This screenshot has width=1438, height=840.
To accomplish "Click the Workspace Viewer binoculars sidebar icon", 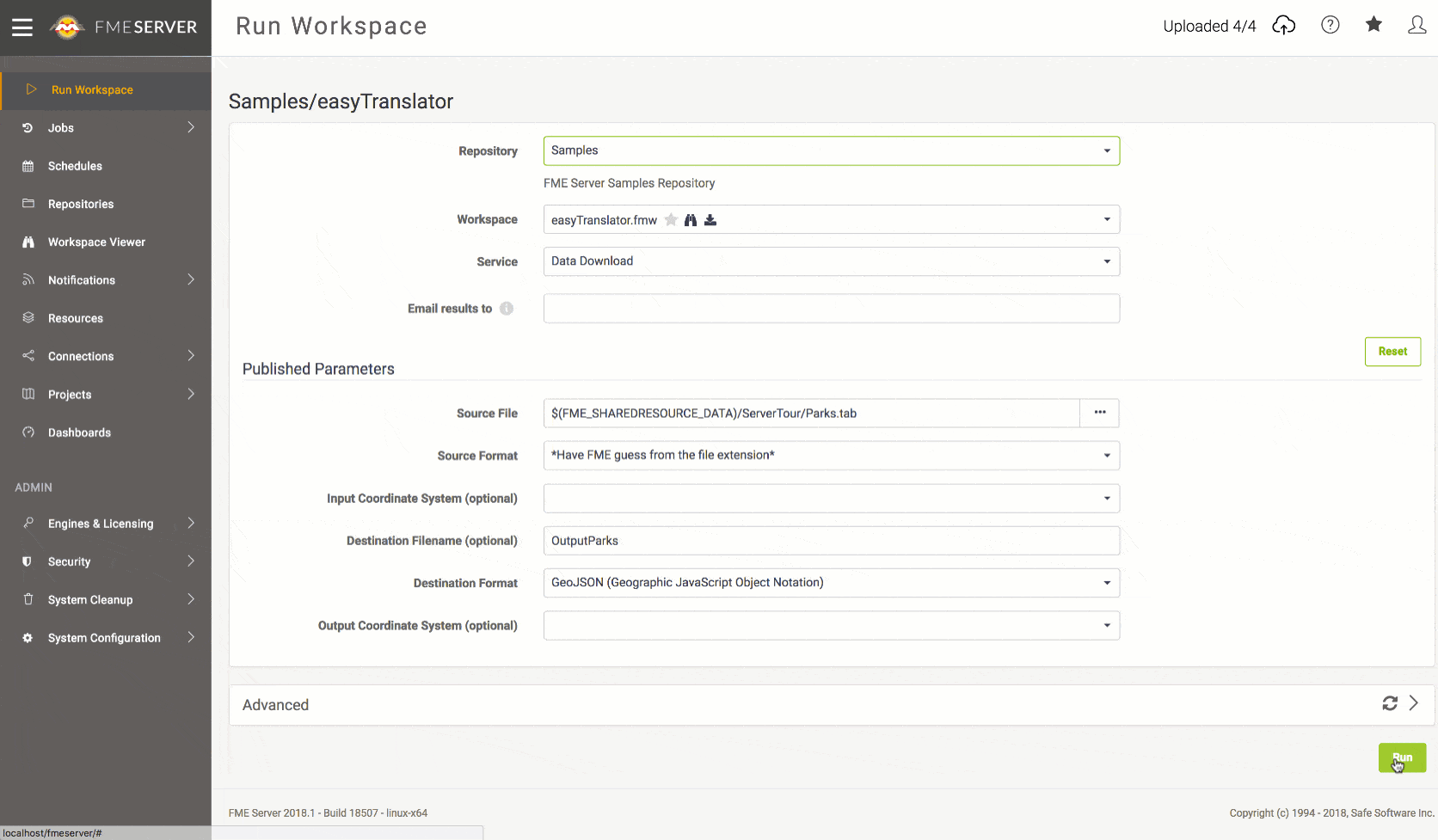I will (28, 242).
